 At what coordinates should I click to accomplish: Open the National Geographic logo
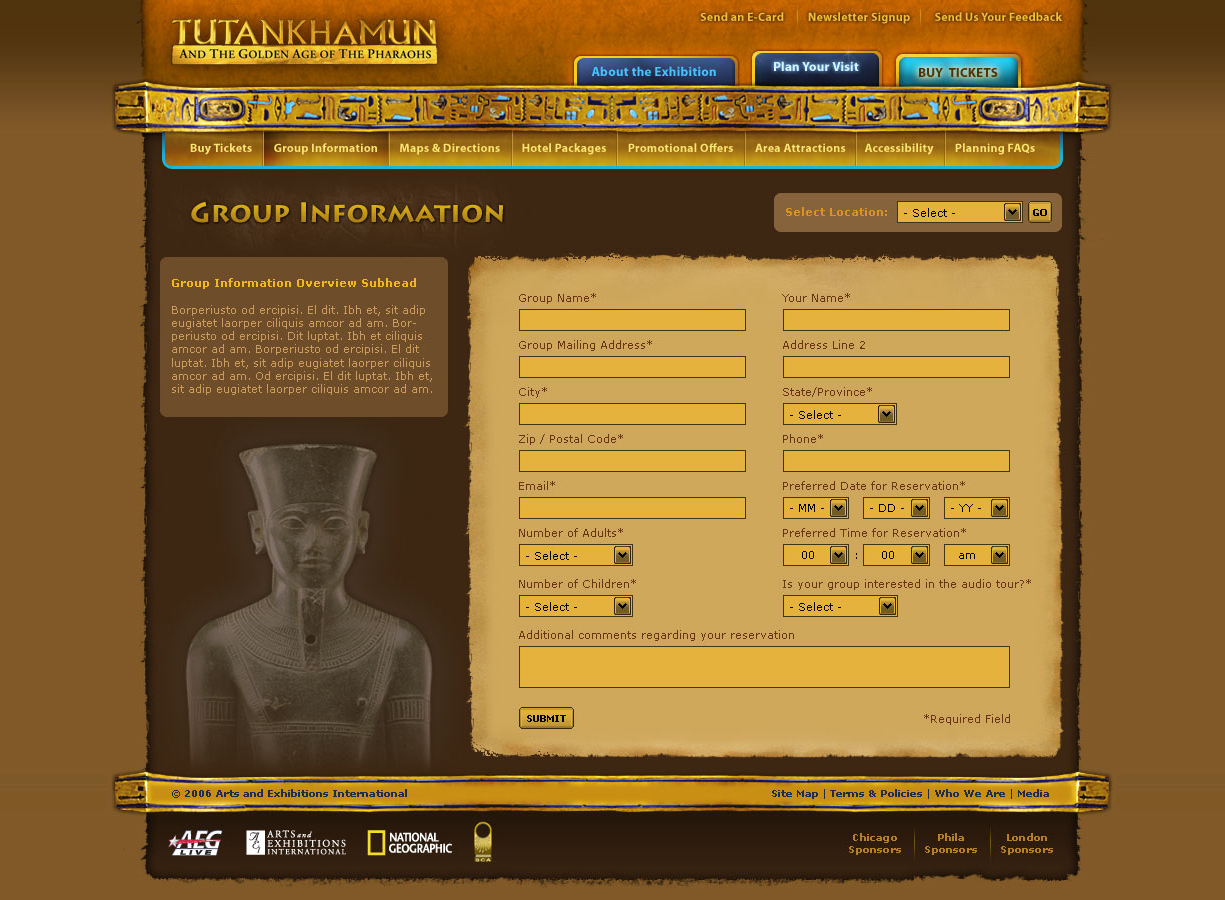point(410,843)
